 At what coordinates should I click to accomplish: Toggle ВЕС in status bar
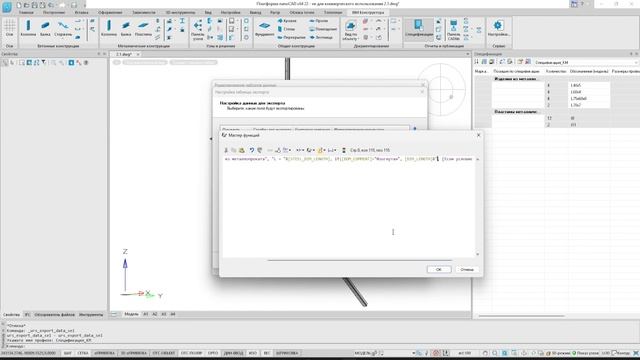[x=267, y=353]
